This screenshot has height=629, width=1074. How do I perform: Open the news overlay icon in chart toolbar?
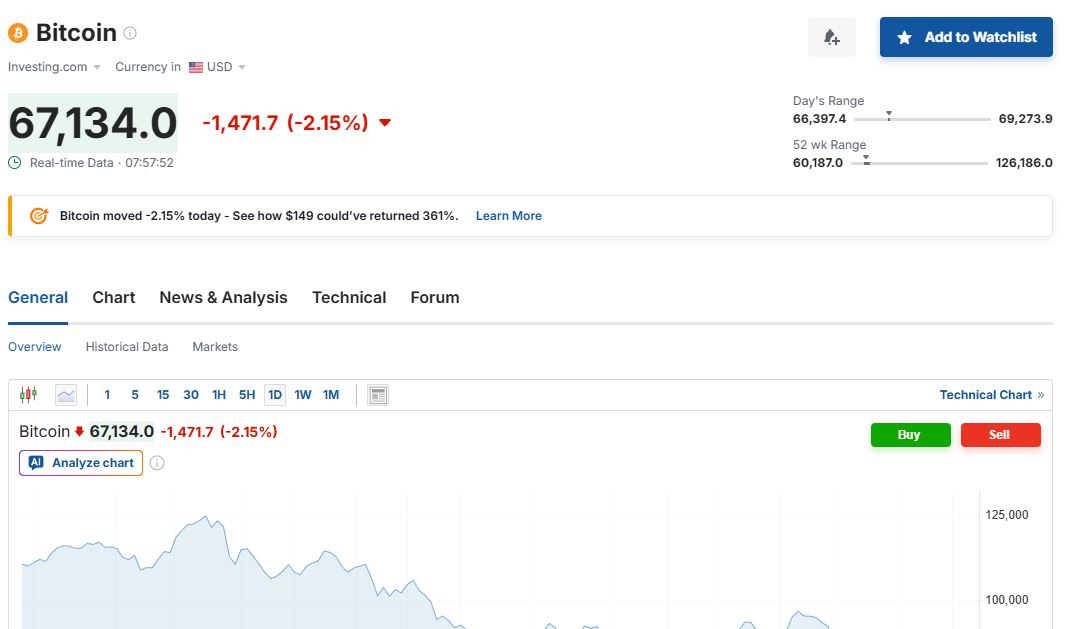[378, 395]
